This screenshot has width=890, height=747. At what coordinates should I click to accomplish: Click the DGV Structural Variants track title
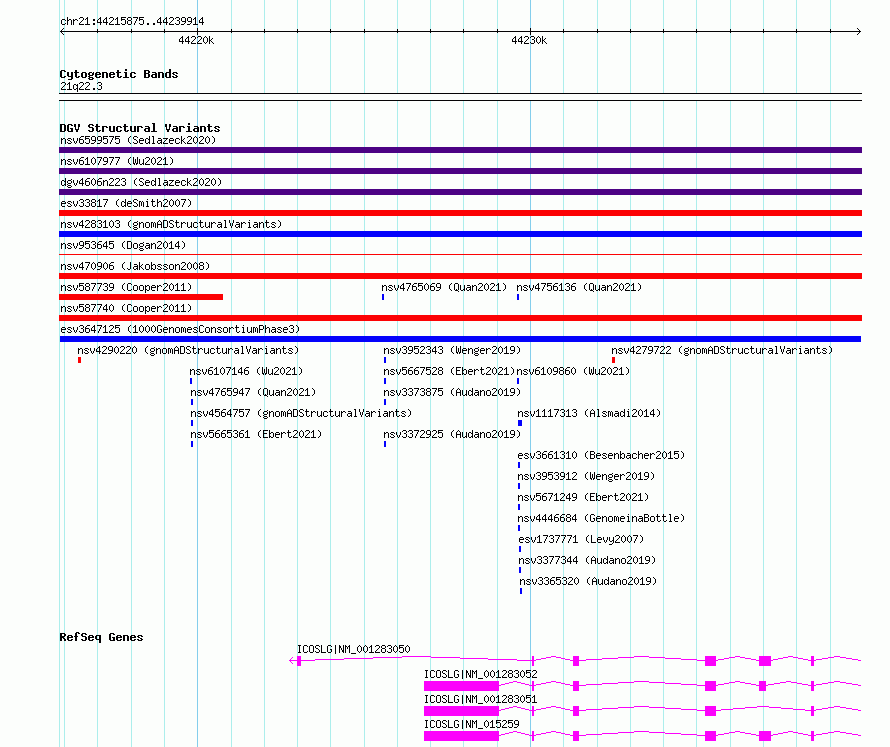point(140,128)
